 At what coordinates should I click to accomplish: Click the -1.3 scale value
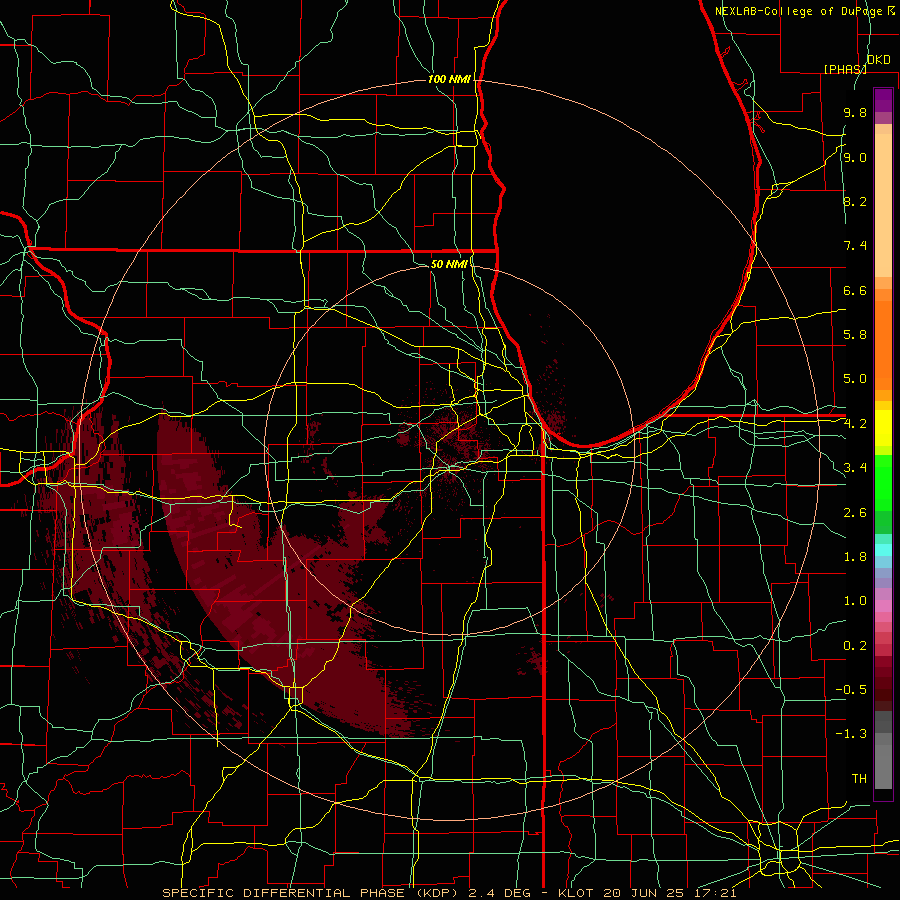coord(851,734)
